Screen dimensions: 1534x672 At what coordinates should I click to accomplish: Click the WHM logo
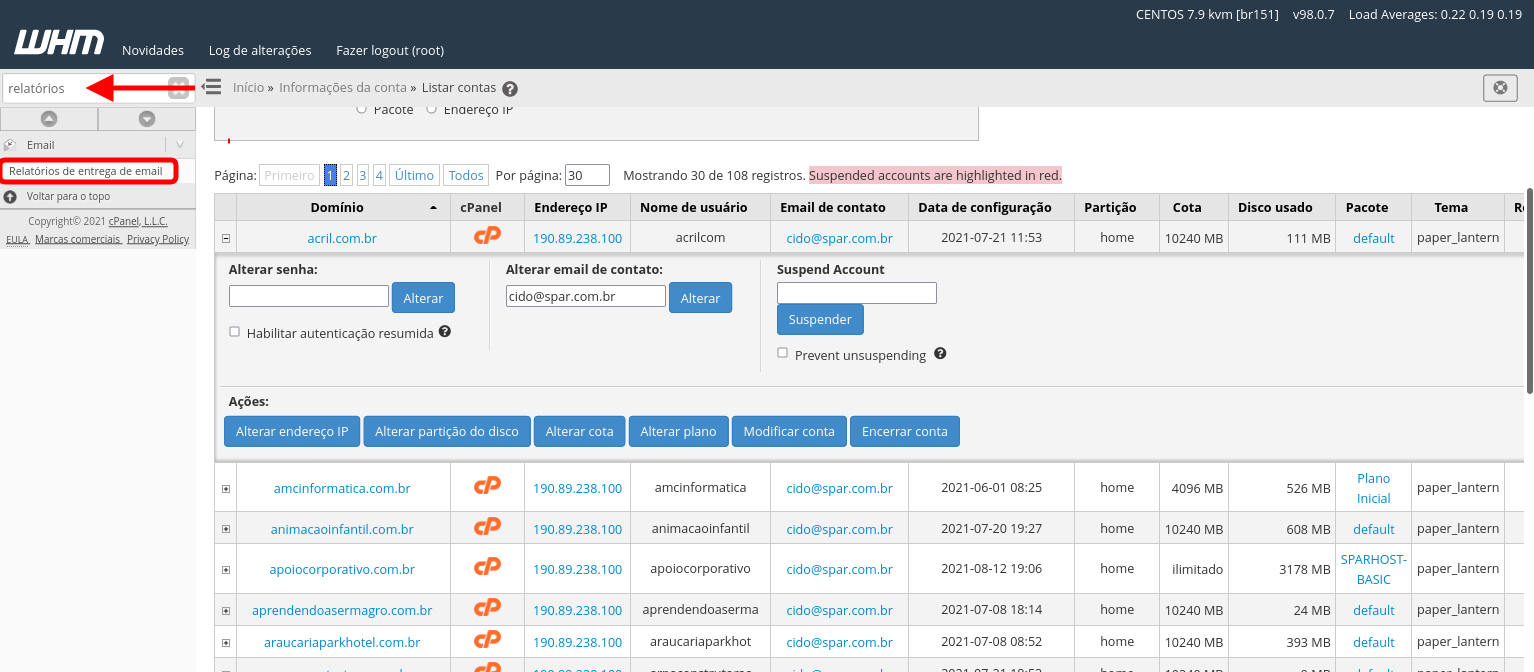click(x=59, y=43)
